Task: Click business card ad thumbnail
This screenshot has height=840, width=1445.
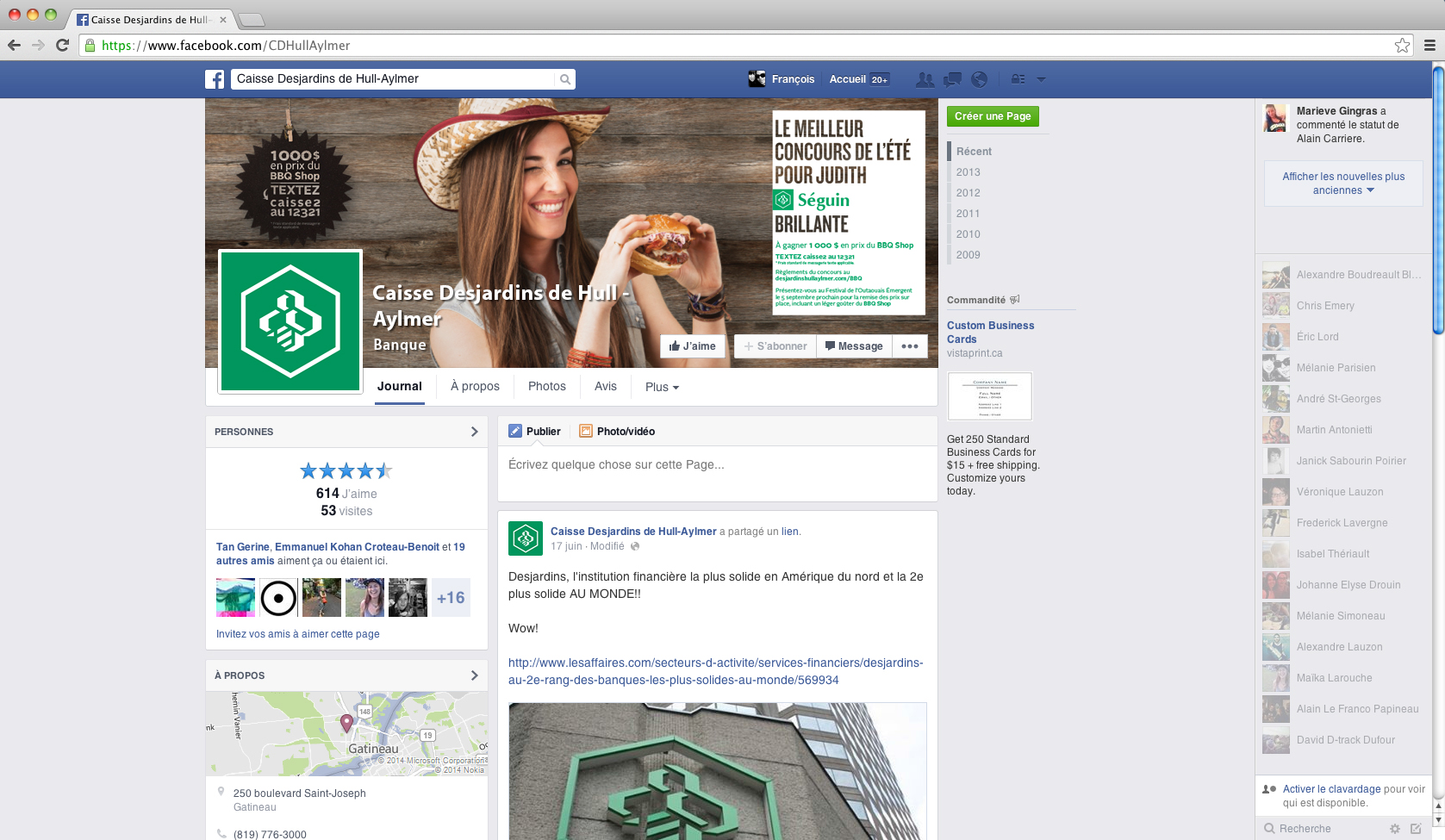Action: pos(989,396)
